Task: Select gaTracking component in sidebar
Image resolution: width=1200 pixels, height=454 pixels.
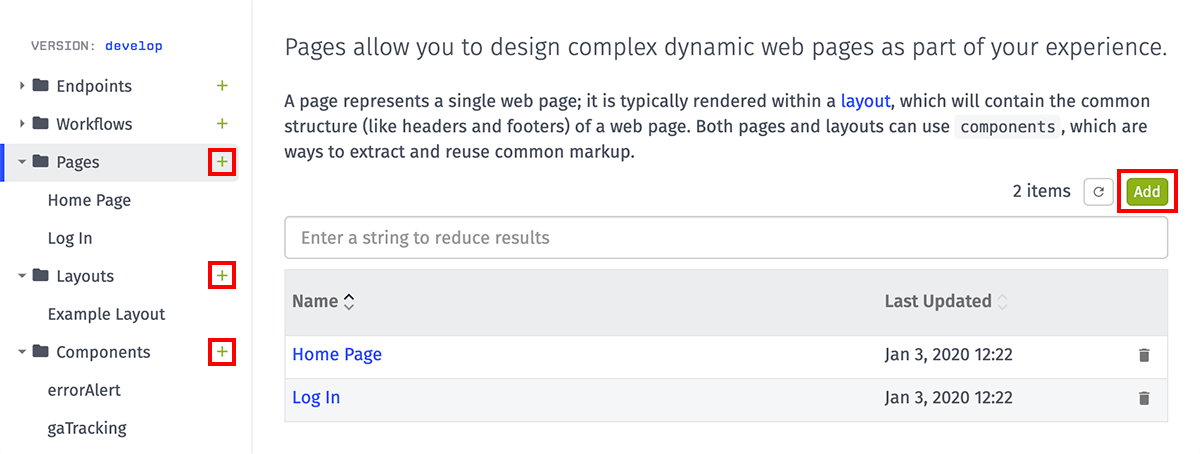Action: [87, 428]
